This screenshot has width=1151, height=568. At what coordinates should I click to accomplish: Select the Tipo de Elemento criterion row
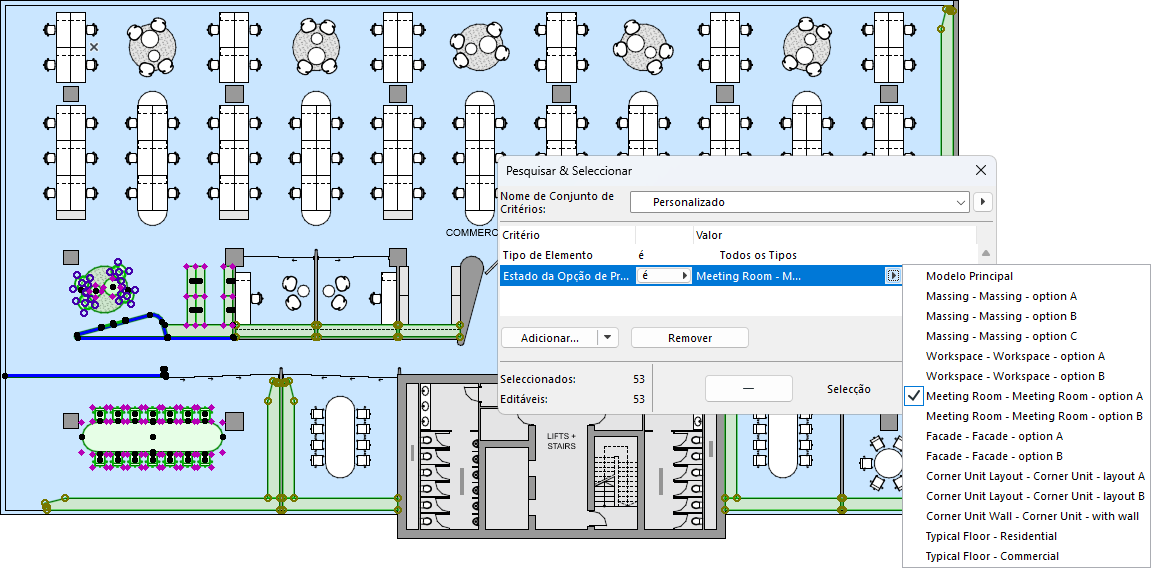738,255
